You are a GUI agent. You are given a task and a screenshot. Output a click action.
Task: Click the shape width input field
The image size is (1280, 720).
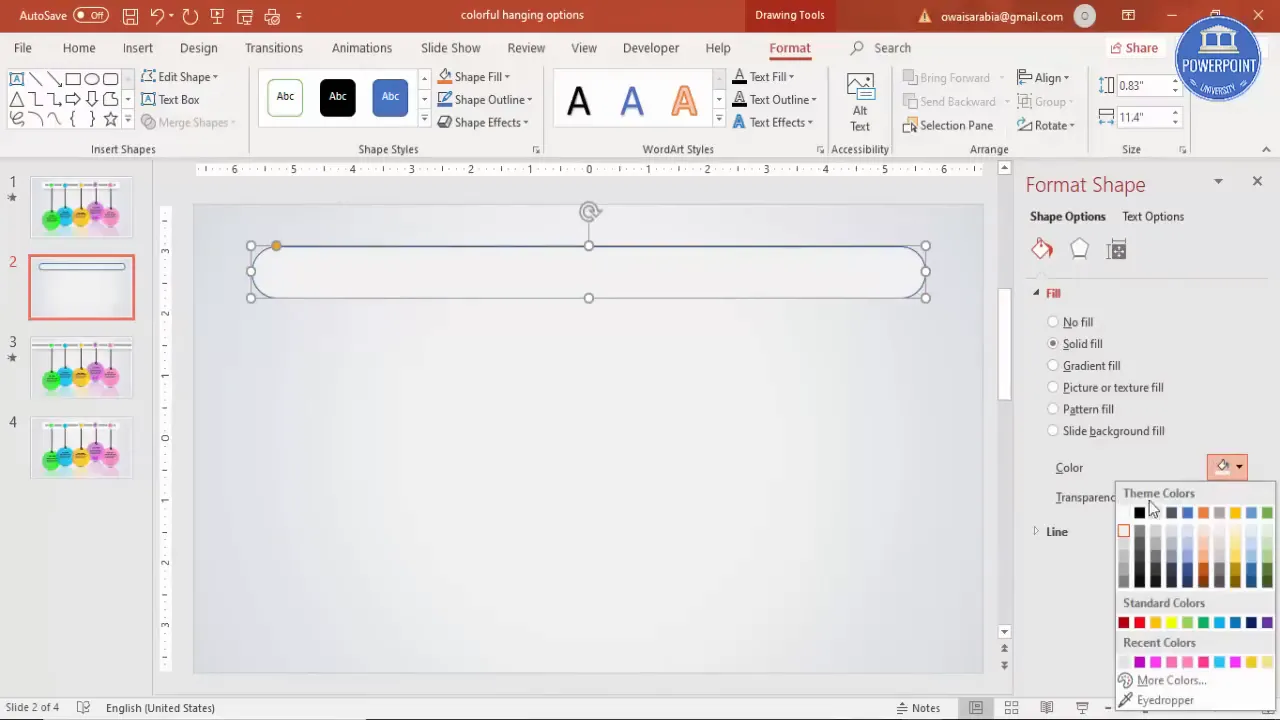click(1144, 117)
